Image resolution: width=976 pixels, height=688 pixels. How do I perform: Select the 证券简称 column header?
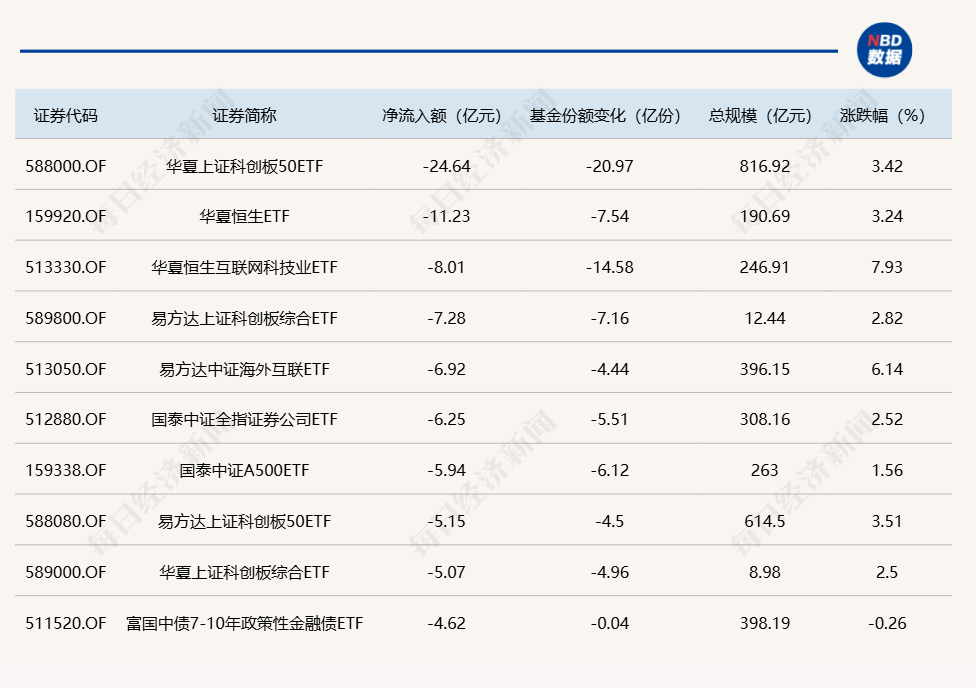click(x=244, y=115)
